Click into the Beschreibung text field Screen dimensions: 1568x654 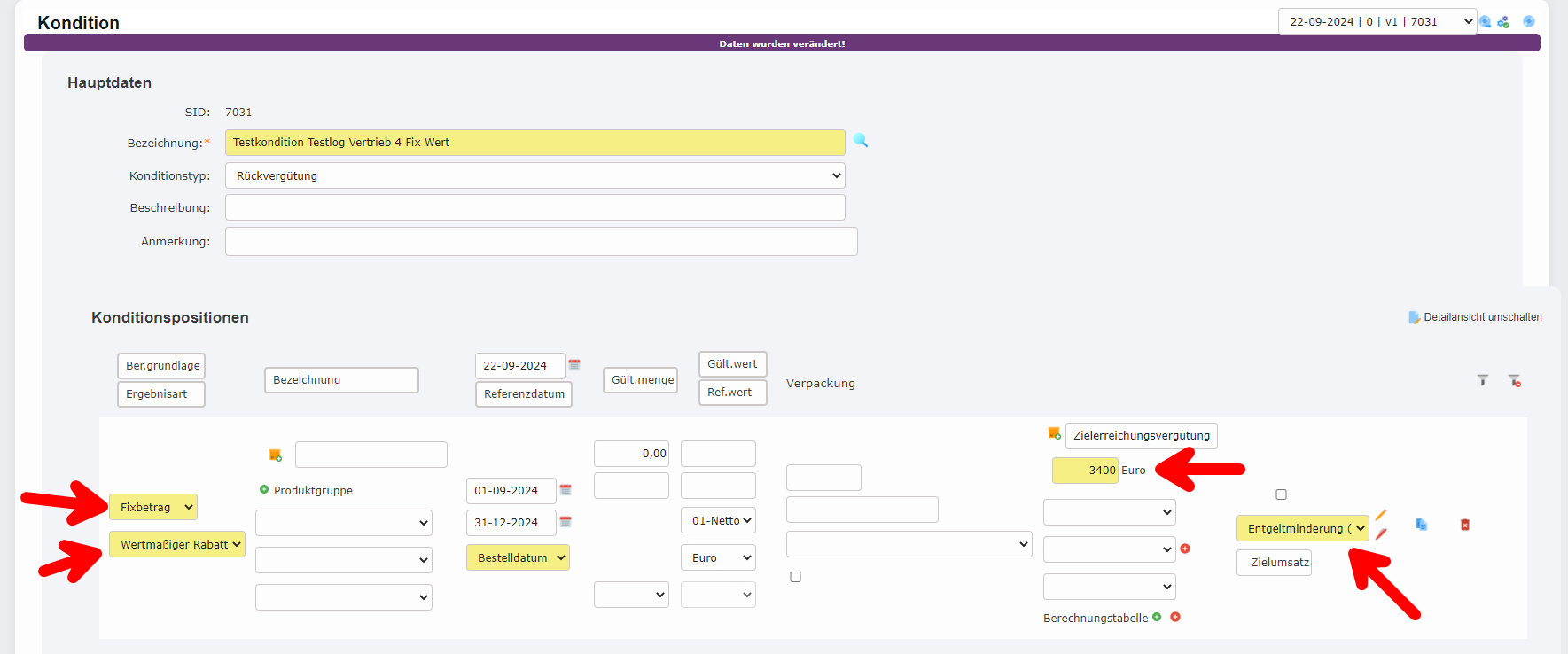(x=534, y=207)
